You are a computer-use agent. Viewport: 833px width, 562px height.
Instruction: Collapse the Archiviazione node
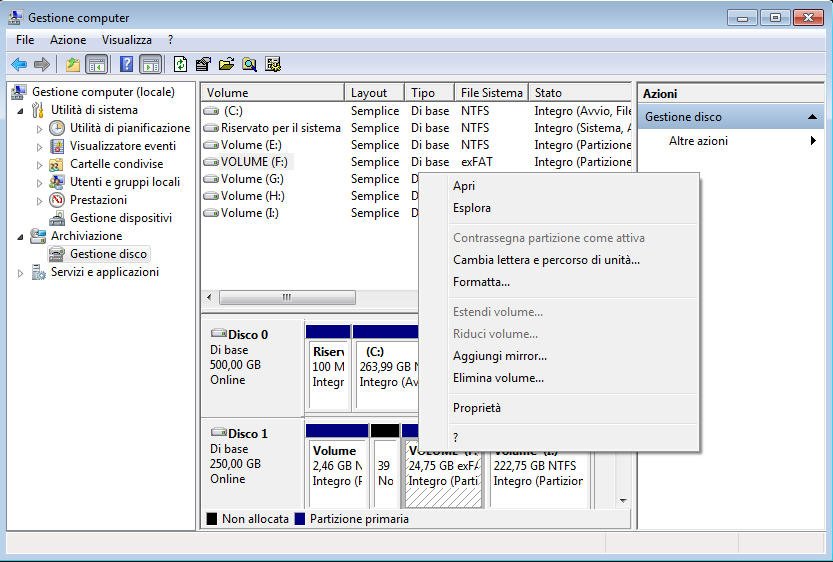20,237
